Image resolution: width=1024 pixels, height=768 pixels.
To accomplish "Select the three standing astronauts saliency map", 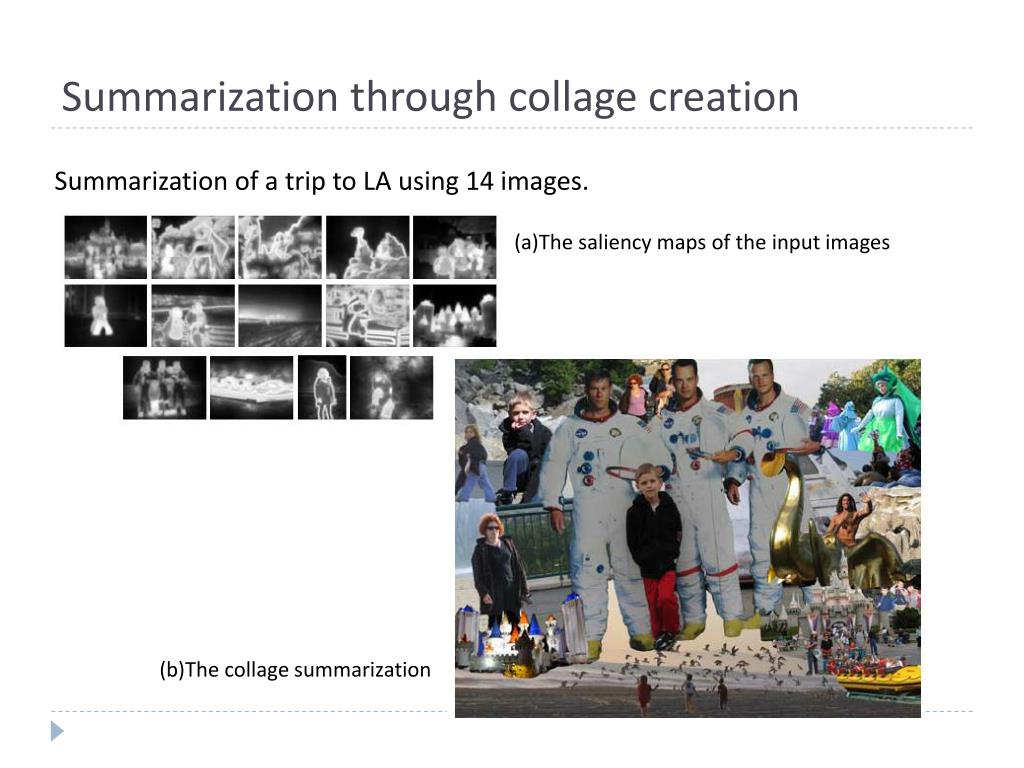I will (x=165, y=387).
